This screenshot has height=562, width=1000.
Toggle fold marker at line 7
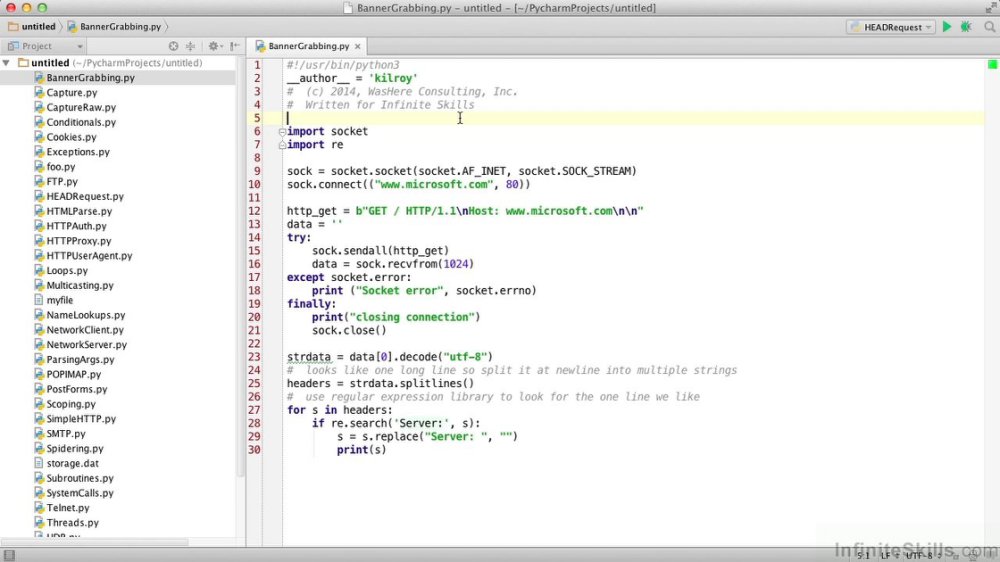click(282, 145)
